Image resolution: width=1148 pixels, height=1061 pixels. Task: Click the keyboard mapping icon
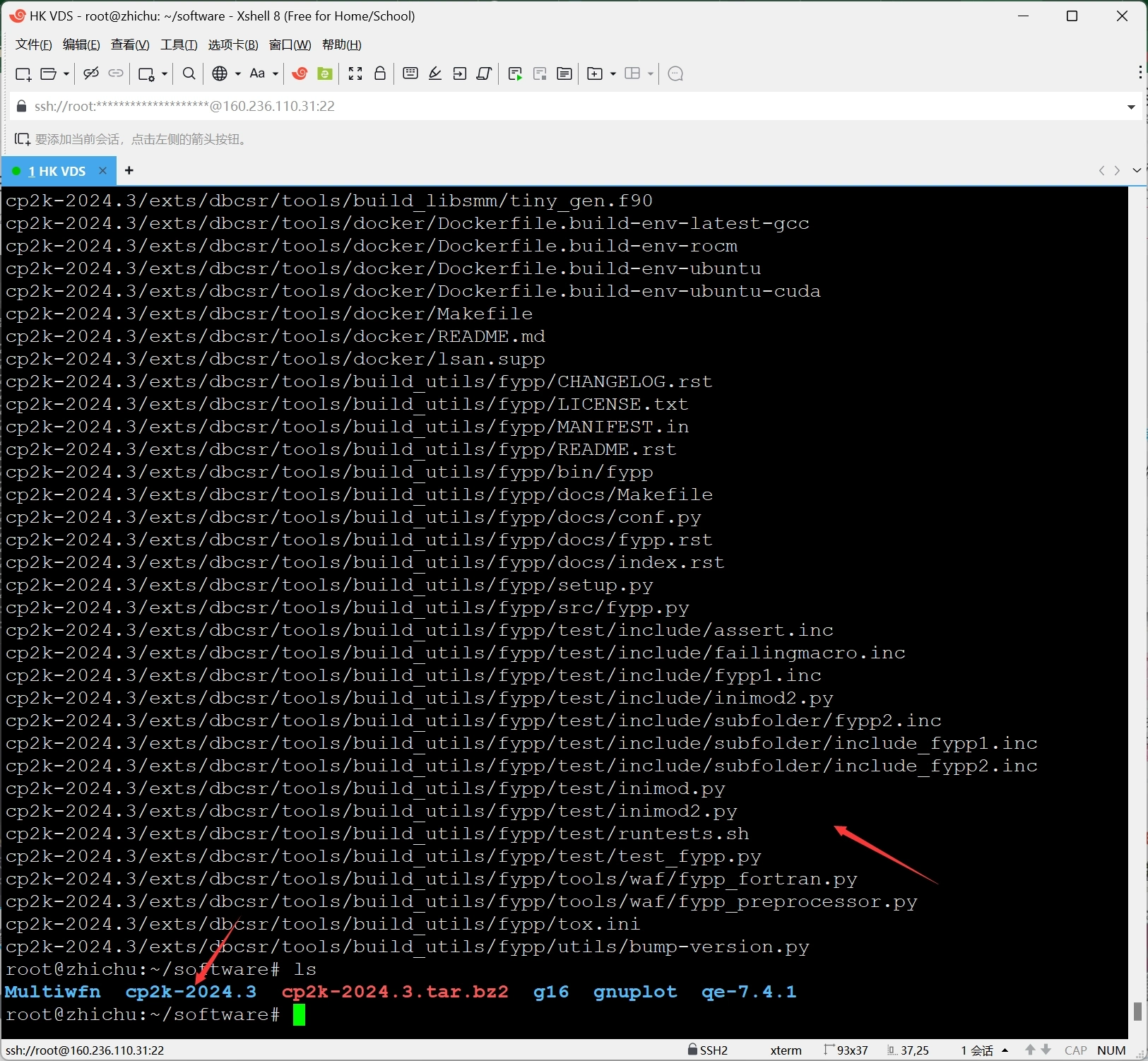[x=410, y=73]
